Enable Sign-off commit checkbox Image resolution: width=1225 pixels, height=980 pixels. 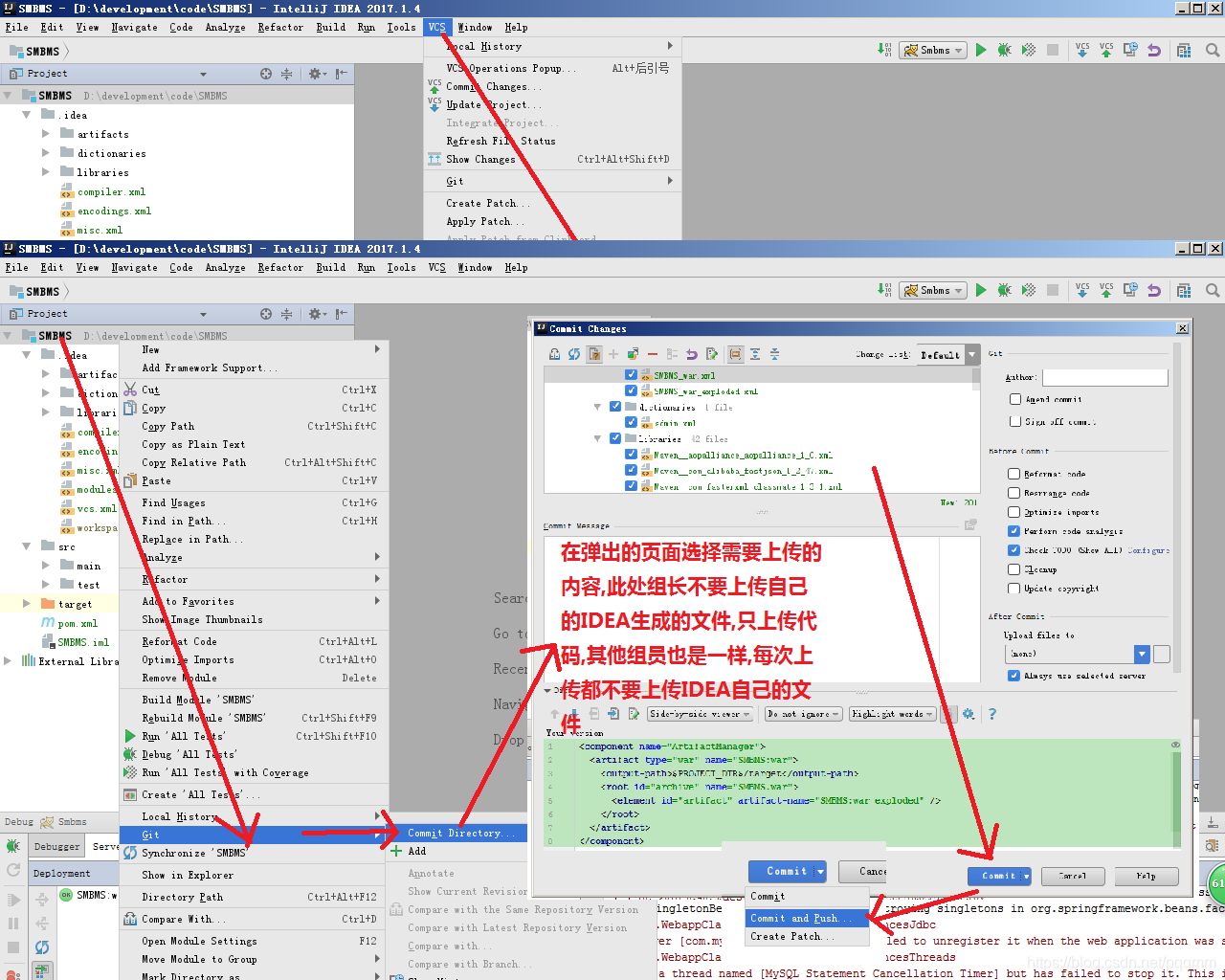pyautogui.click(x=1015, y=421)
